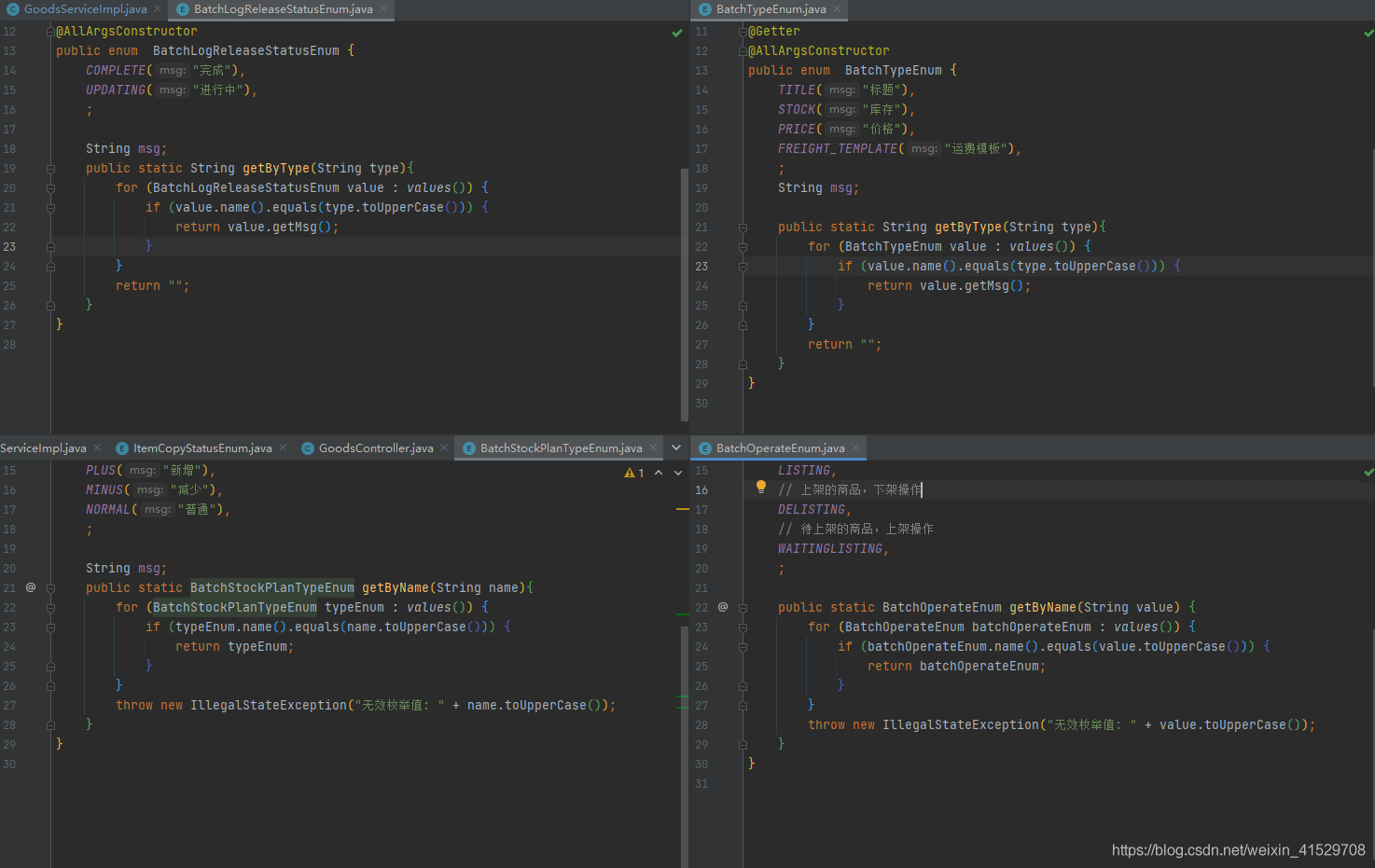Viewport: 1375px width, 868px height.
Task: Click the lightbulb quick-fix icon on line 16
Action: (x=761, y=487)
